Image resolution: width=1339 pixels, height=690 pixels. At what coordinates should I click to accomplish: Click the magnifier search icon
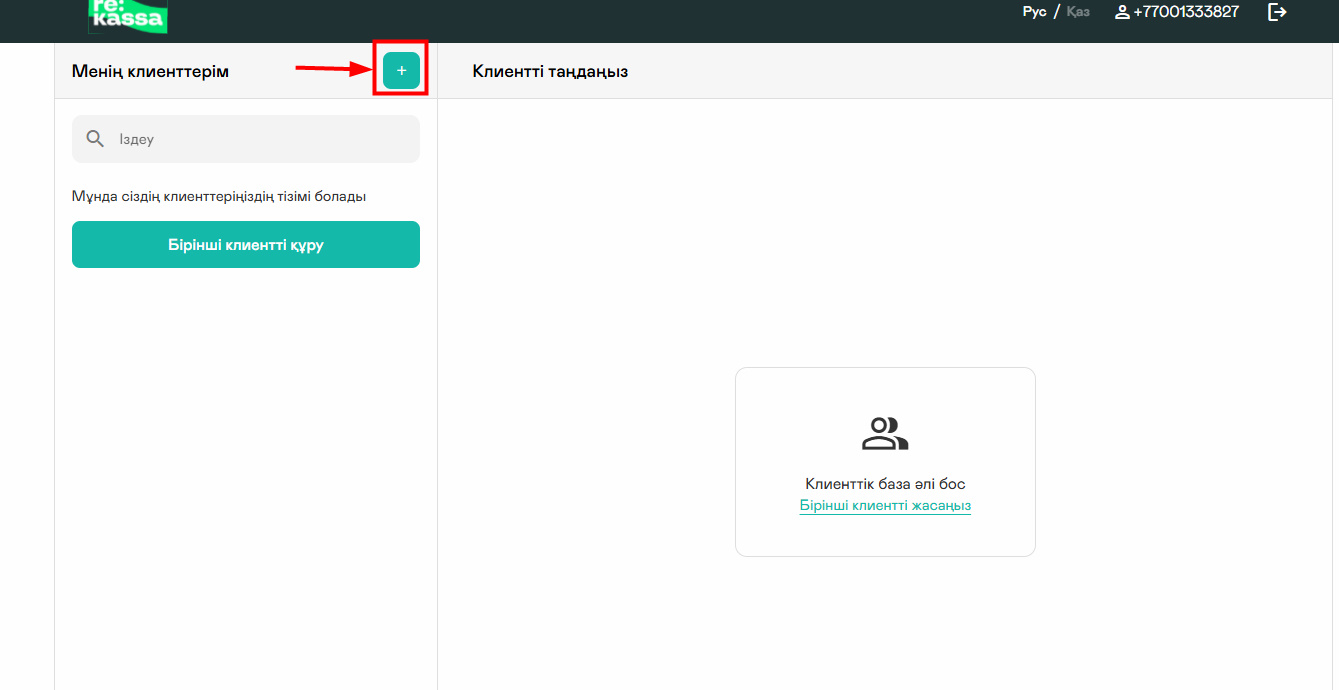point(95,139)
